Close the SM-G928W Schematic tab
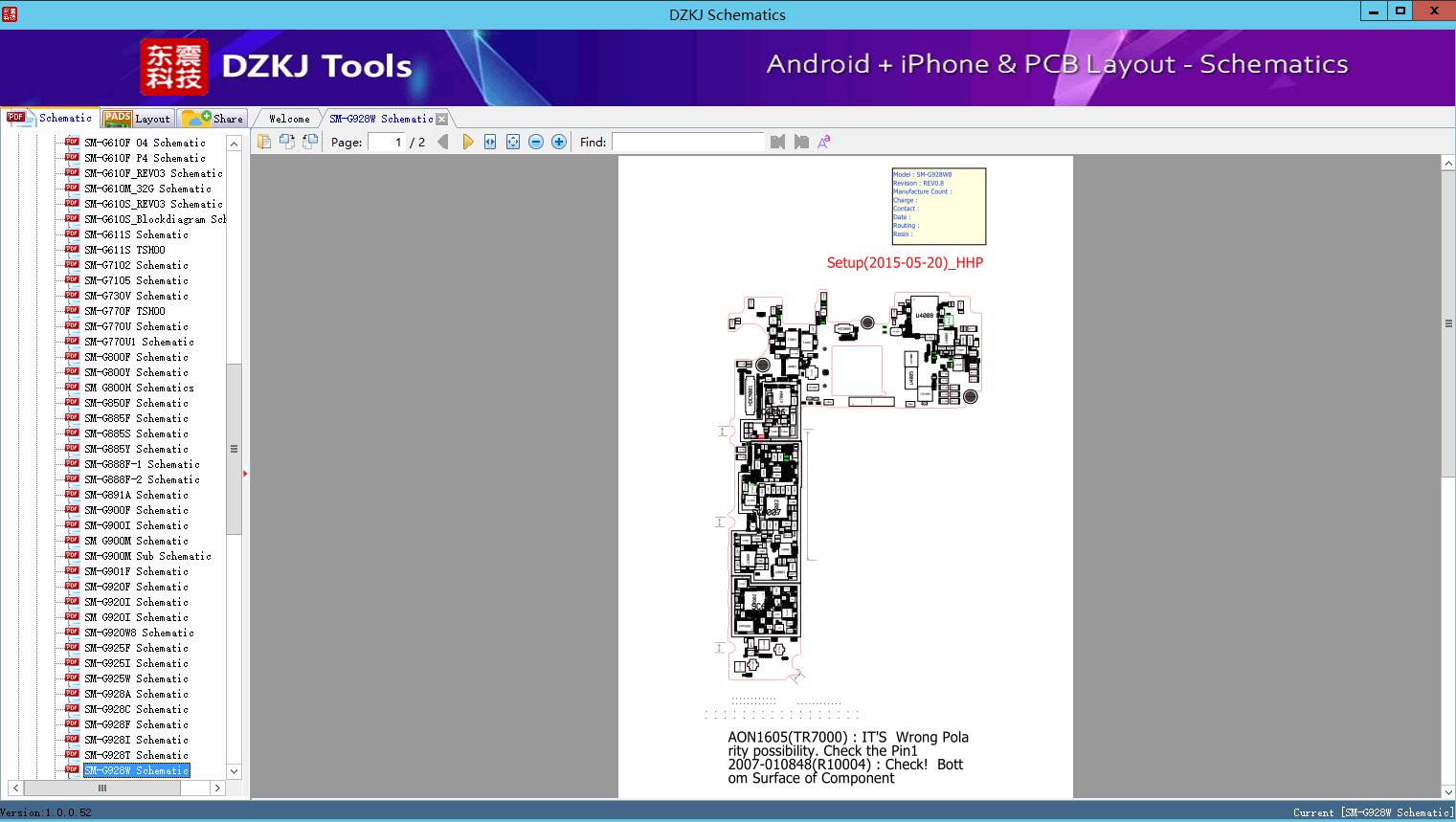Screen dimensions: 1456x822 (x=441, y=119)
